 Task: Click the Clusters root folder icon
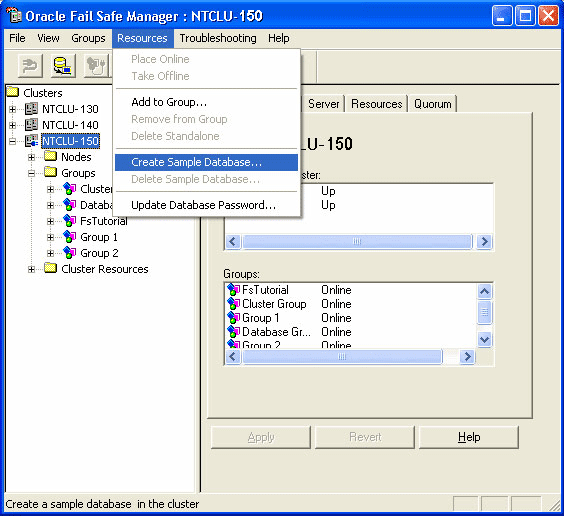coord(13,92)
